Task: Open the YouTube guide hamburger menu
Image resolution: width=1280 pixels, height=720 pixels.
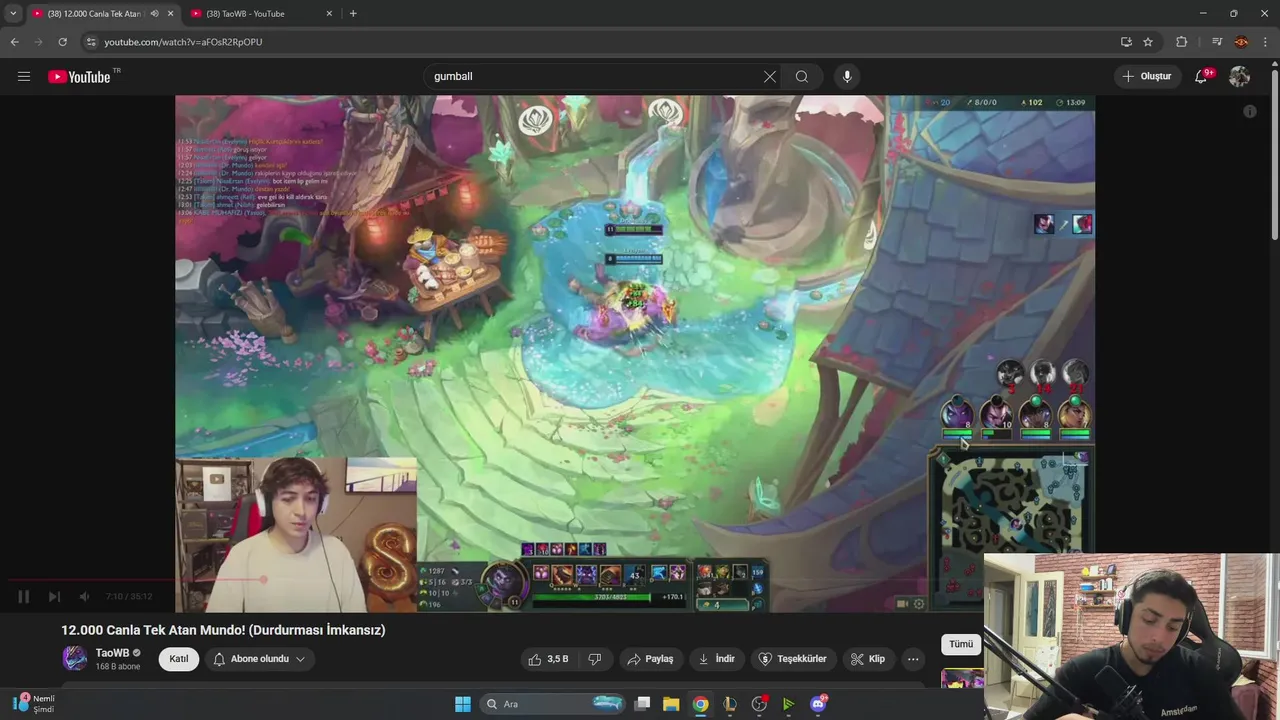Action: 24,76
